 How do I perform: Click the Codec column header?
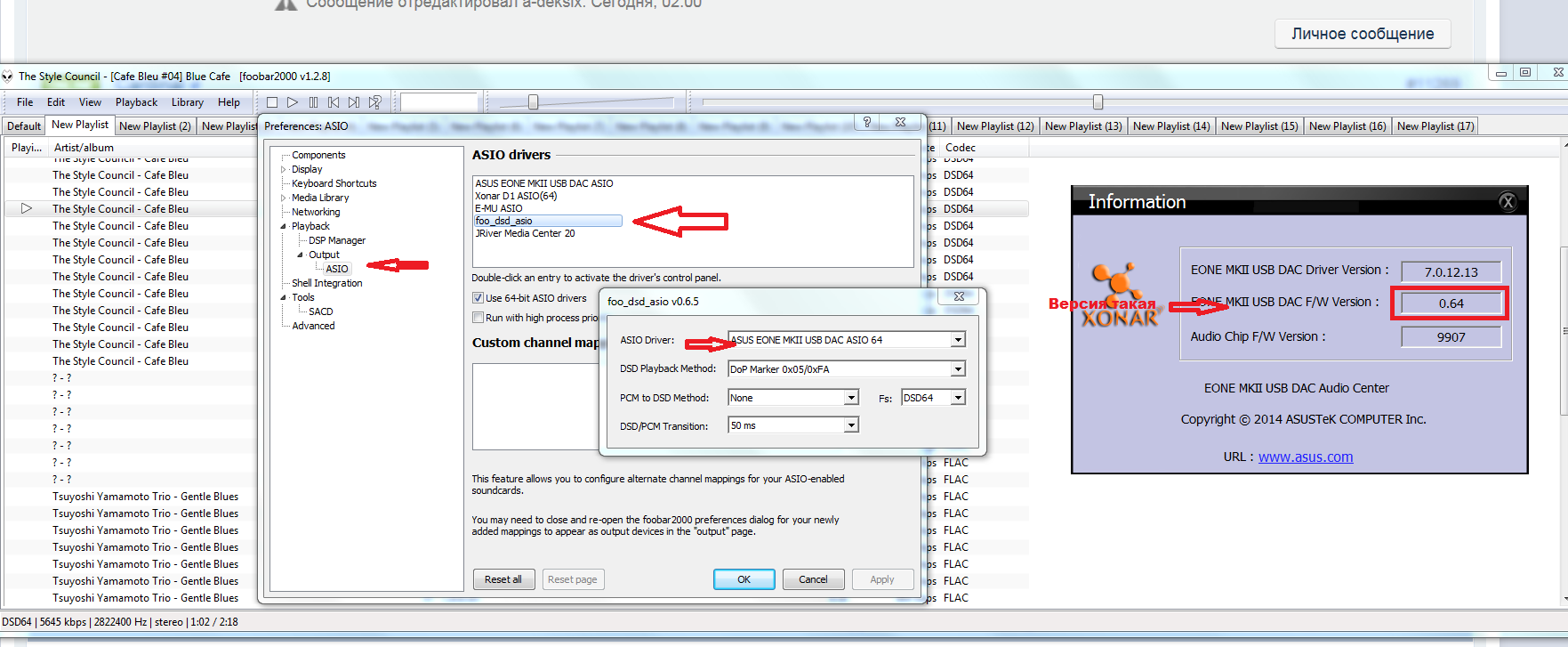[x=961, y=148]
